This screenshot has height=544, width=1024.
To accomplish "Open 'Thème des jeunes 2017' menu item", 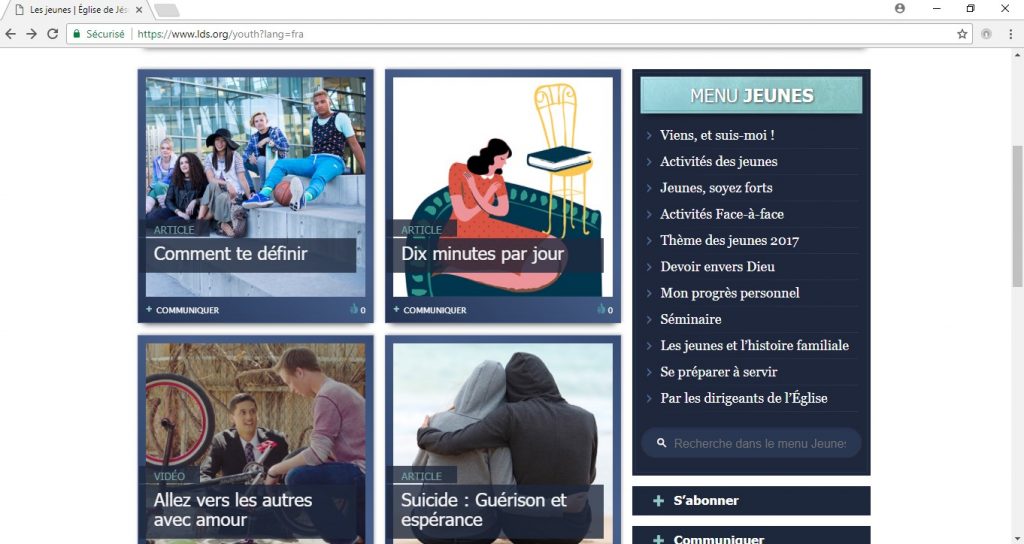I will coord(729,240).
